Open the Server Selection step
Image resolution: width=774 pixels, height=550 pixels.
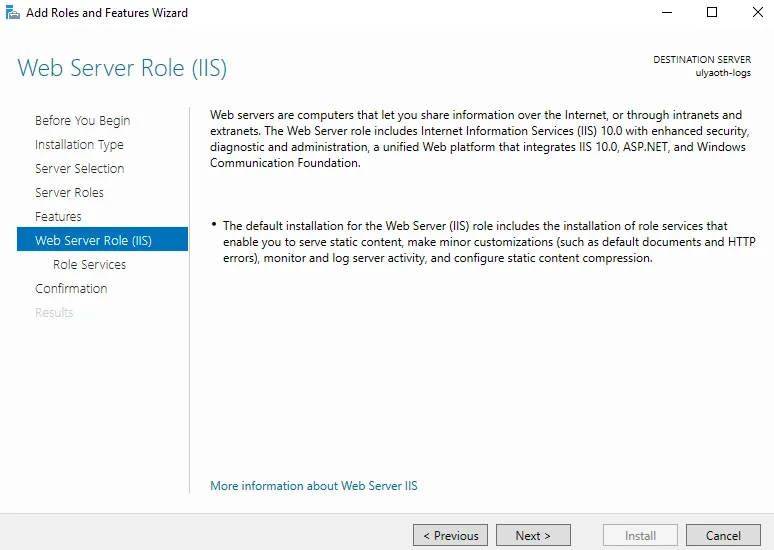(79, 169)
